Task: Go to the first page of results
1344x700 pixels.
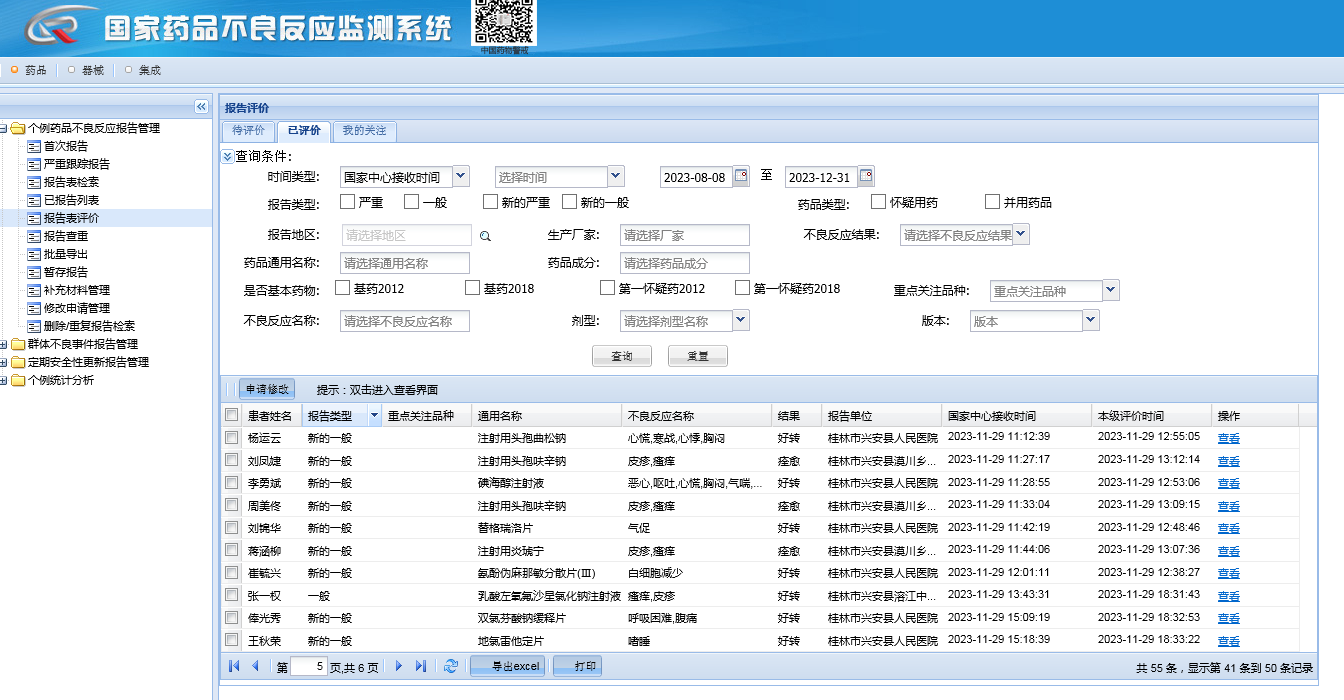Action: pyautogui.click(x=234, y=666)
